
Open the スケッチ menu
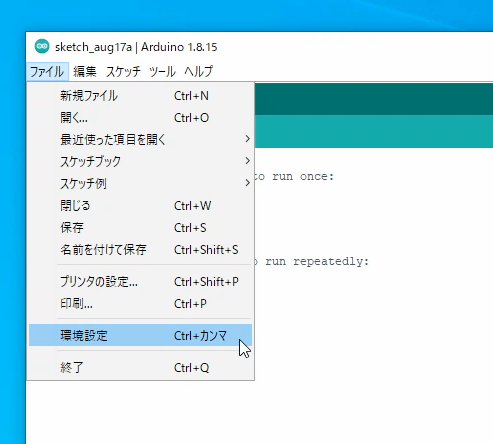click(x=123, y=71)
